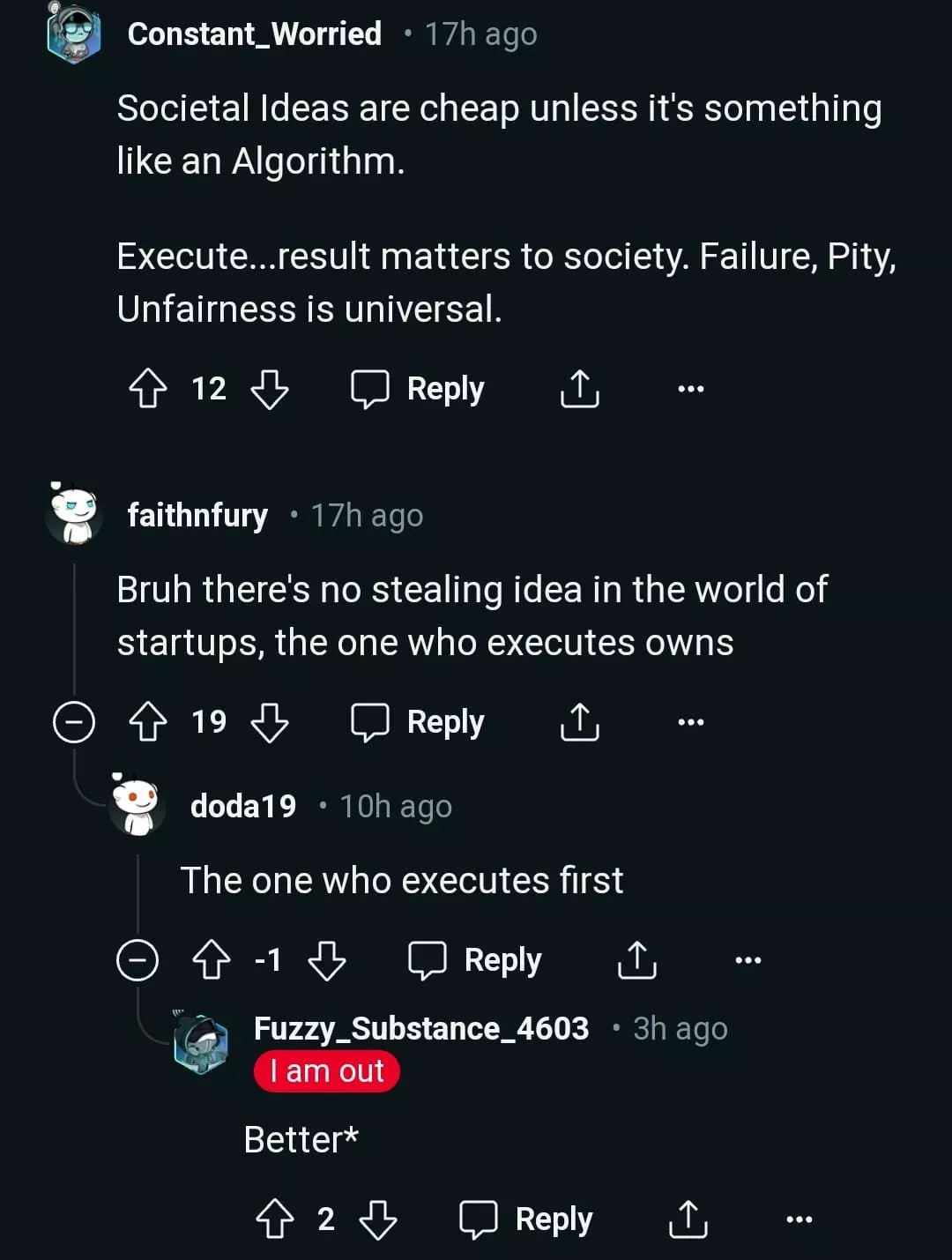
Task: Downvote the "Better*" comment
Action: (378, 1219)
